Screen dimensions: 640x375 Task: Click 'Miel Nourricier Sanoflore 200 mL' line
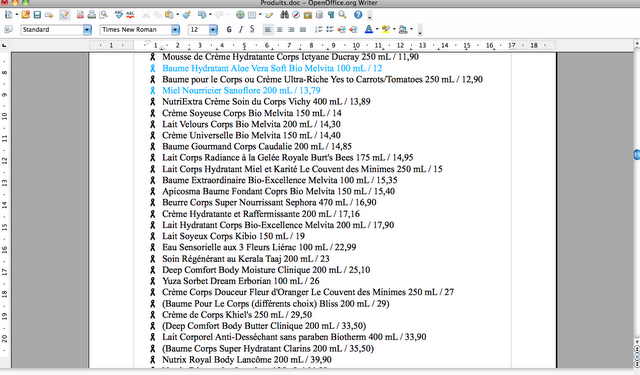241,90
